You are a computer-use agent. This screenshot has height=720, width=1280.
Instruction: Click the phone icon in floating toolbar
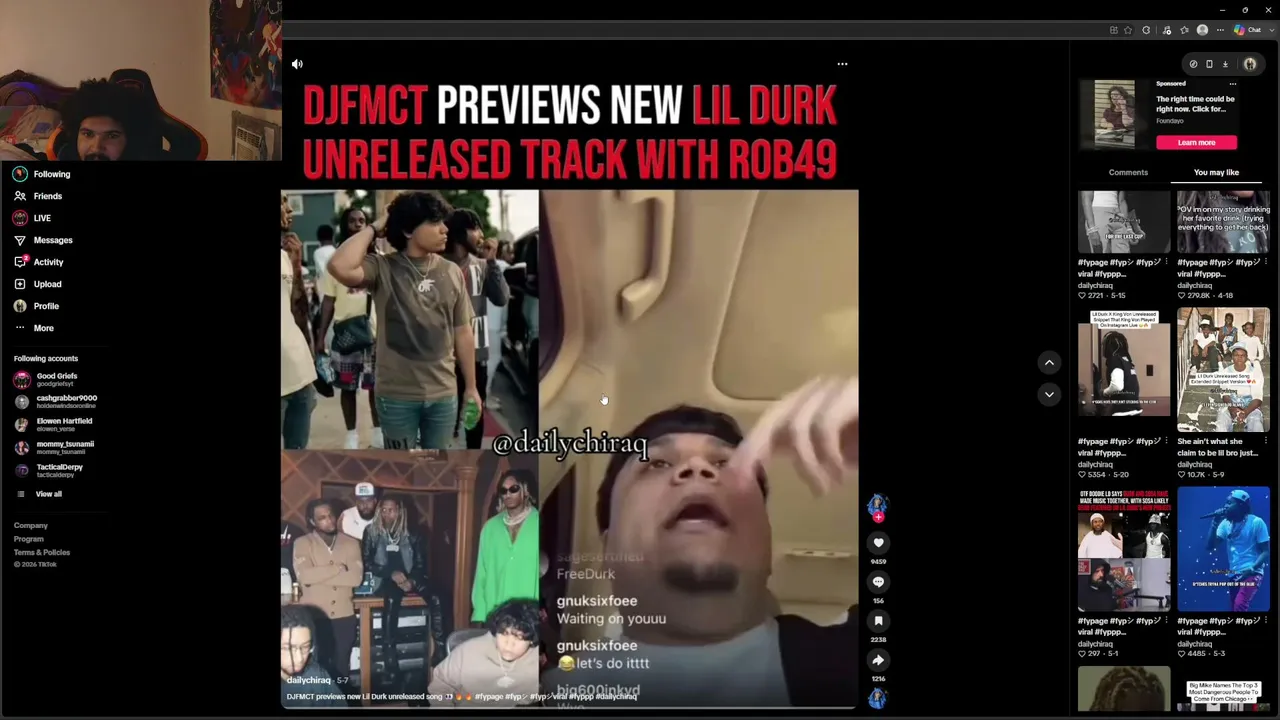(x=1209, y=64)
